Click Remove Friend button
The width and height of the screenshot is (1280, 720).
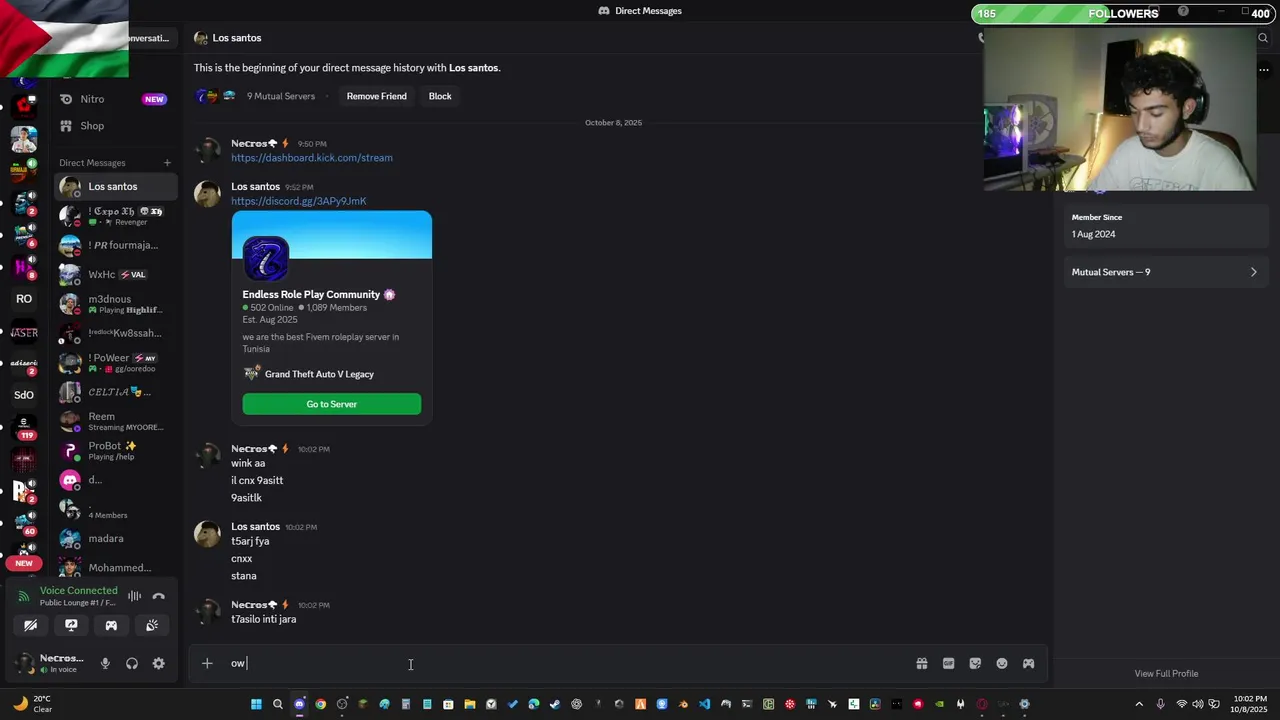pyautogui.click(x=376, y=96)
